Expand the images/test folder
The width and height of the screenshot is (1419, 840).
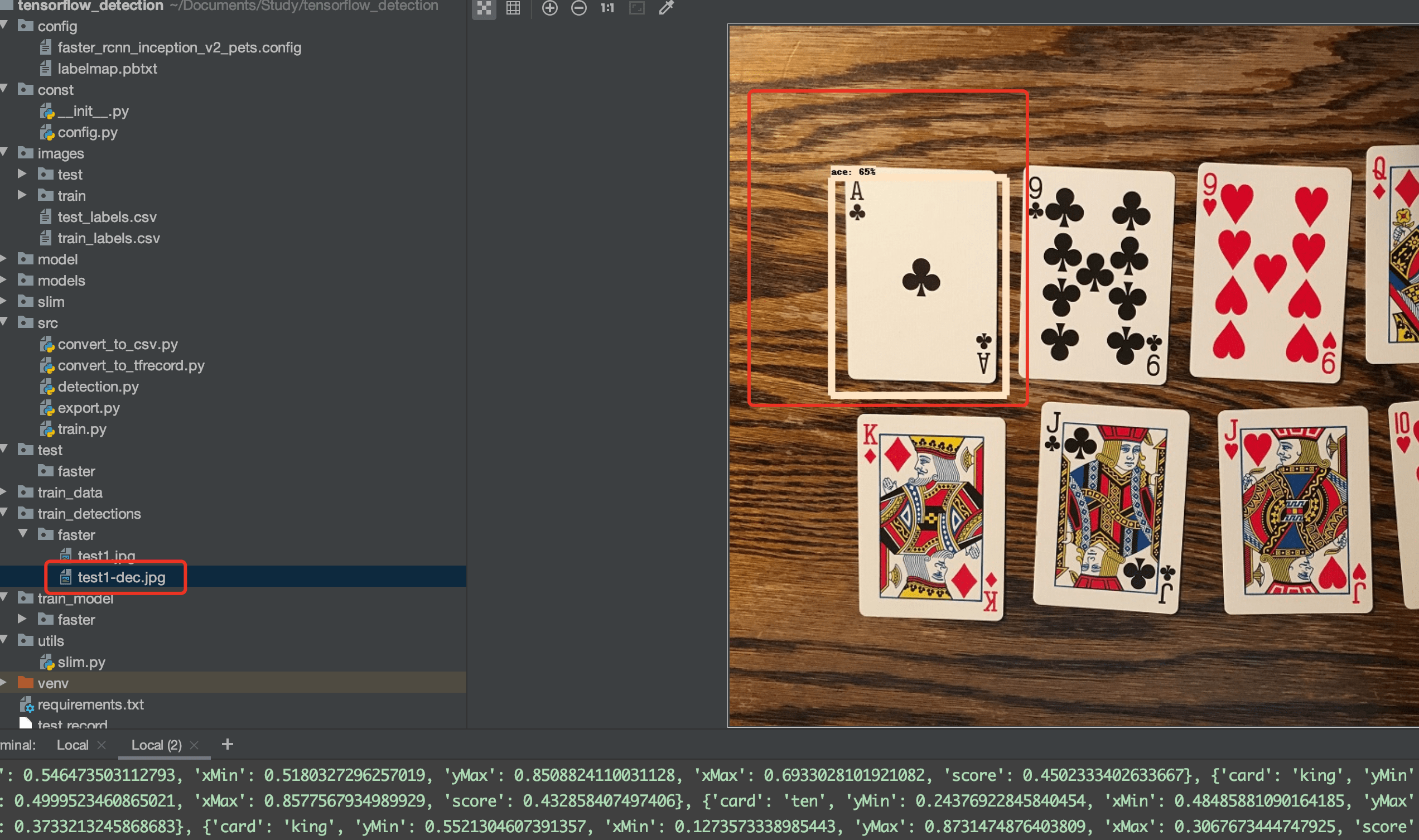pyautogui.click(x=22, y=173)
